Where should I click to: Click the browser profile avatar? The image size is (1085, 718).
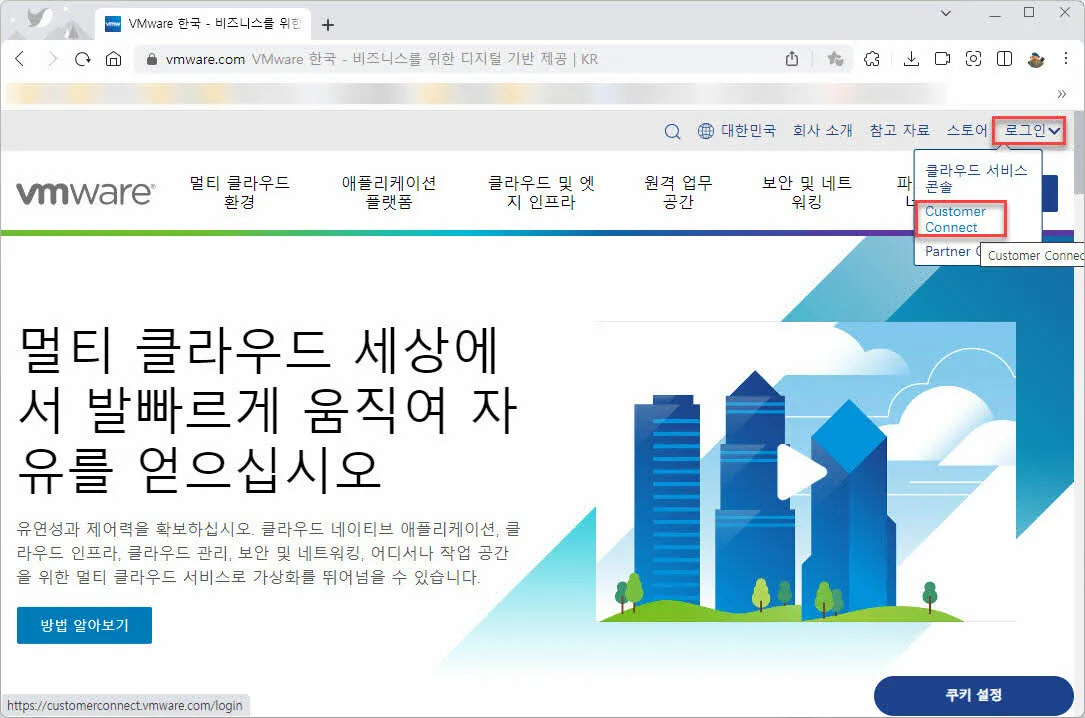[1034, 59]
